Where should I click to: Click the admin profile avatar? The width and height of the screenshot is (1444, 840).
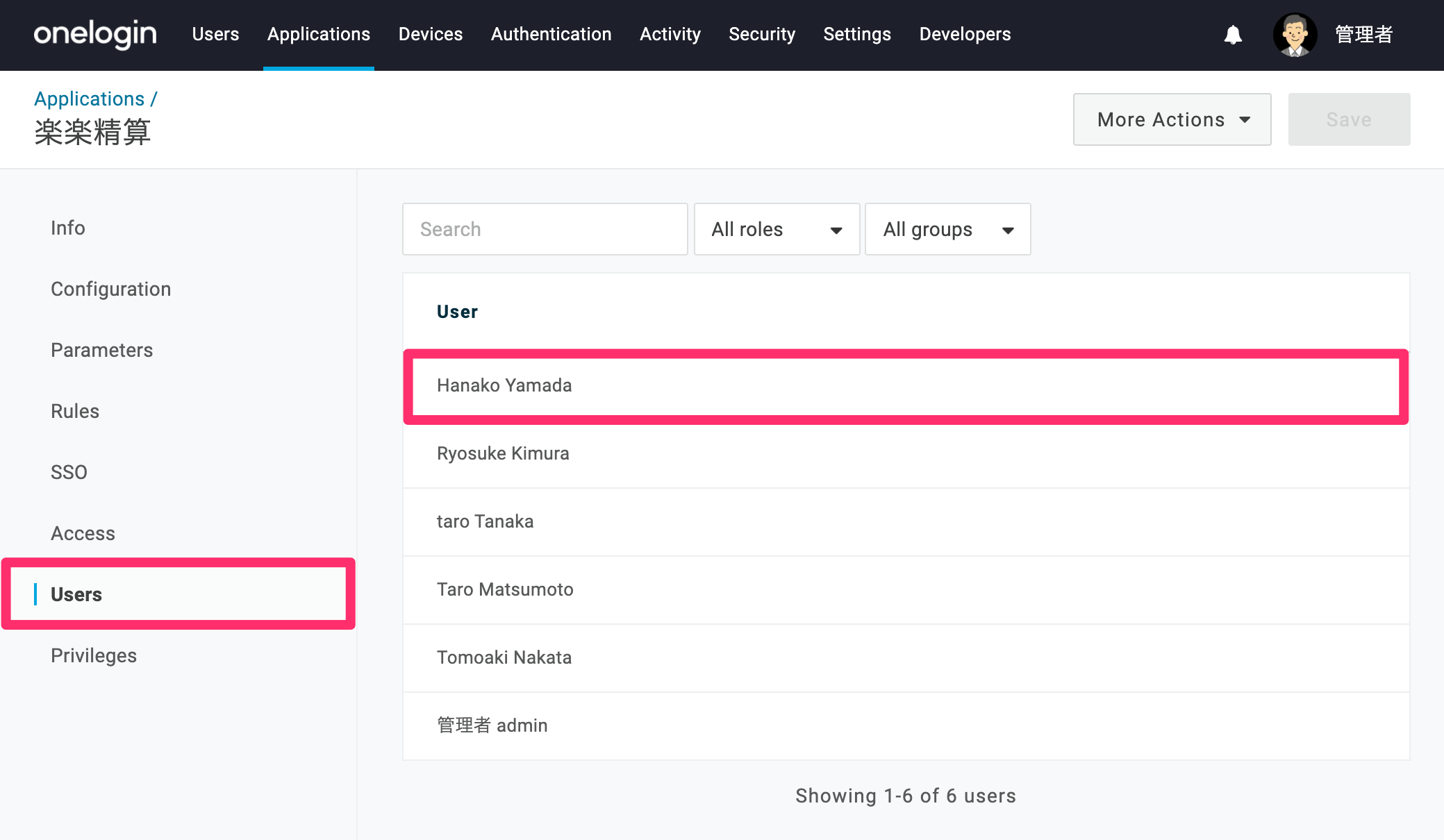pos(1295,35)
